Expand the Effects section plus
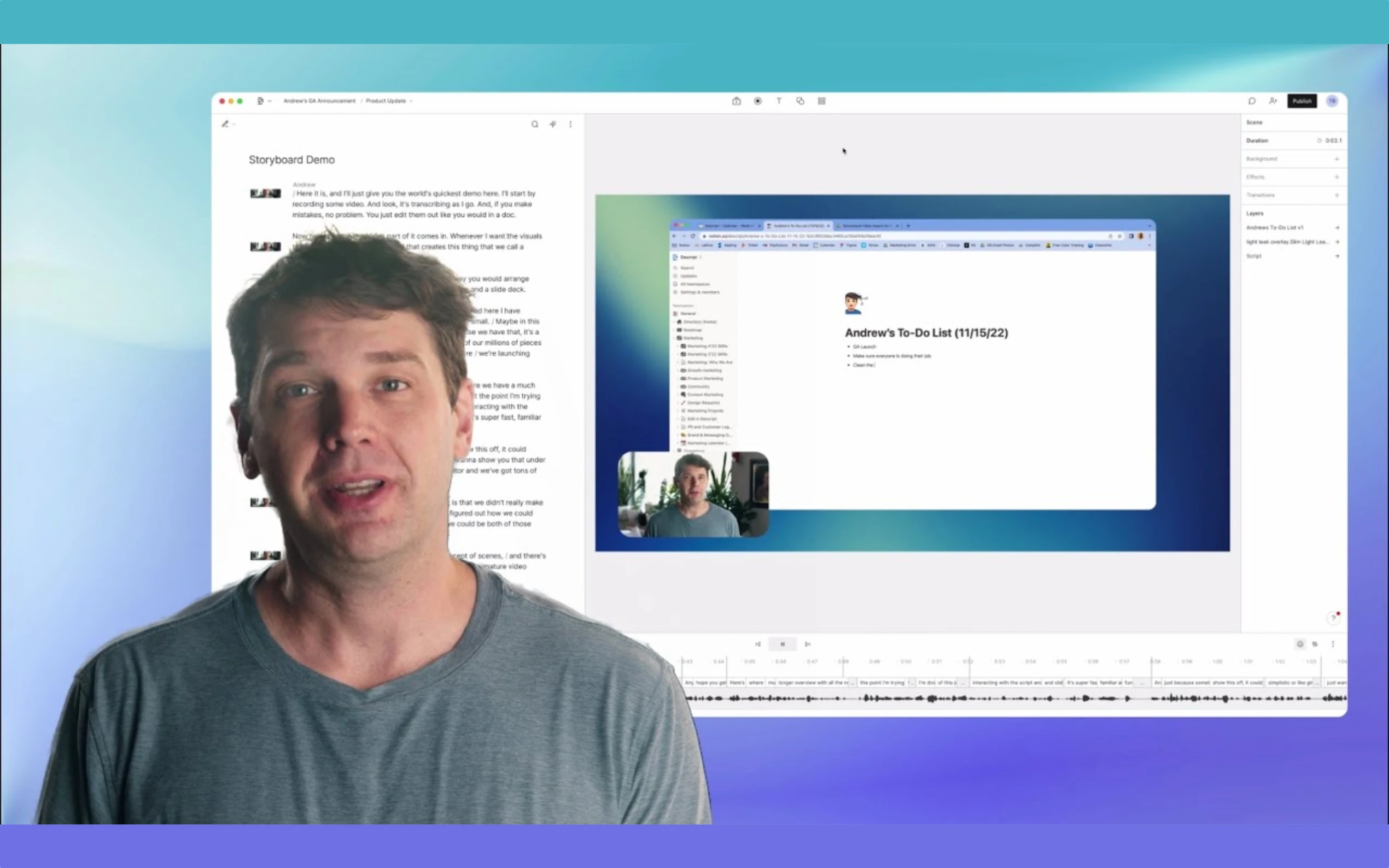 pos(1336,177)
